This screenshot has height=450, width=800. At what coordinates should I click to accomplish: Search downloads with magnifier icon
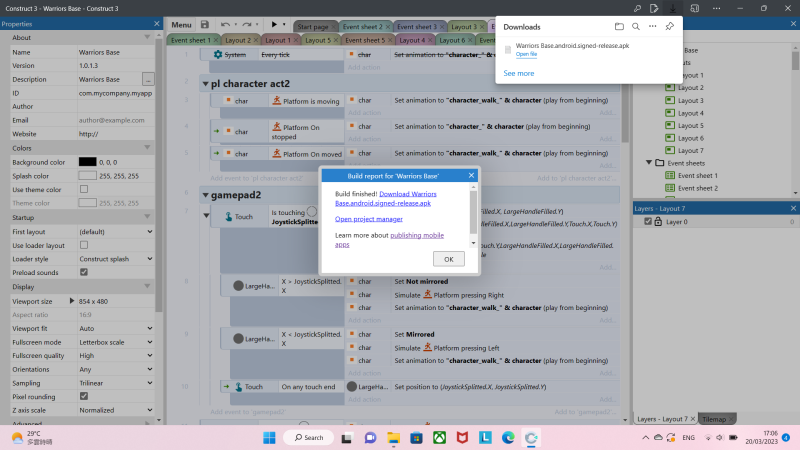click(636, 27)
